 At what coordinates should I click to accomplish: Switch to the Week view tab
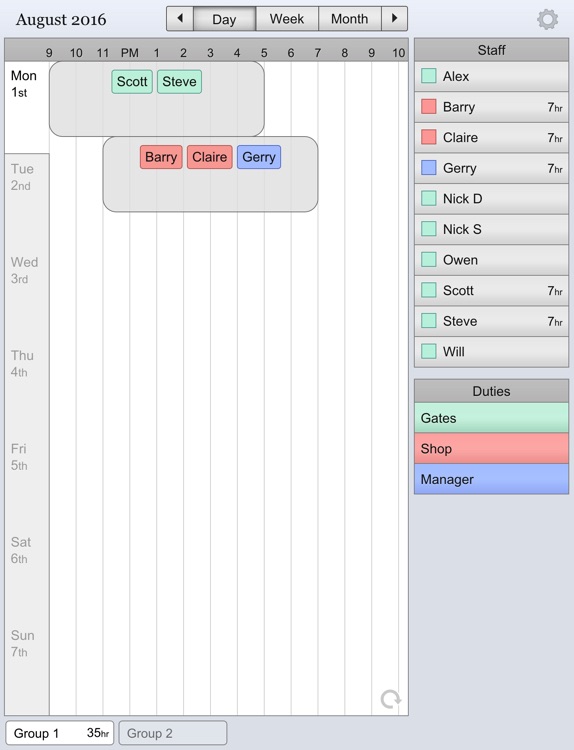point(287,19)
